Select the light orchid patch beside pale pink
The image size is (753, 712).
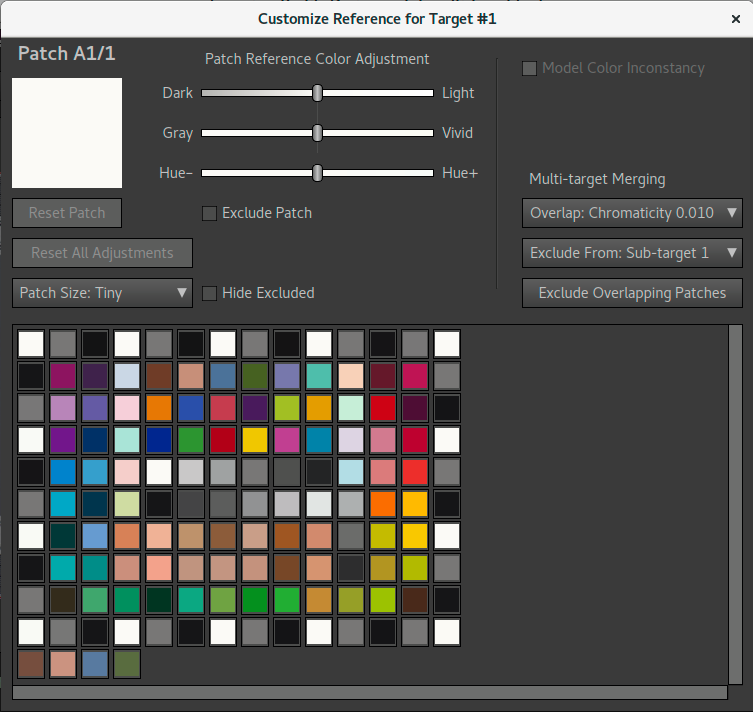pos(63,408)
